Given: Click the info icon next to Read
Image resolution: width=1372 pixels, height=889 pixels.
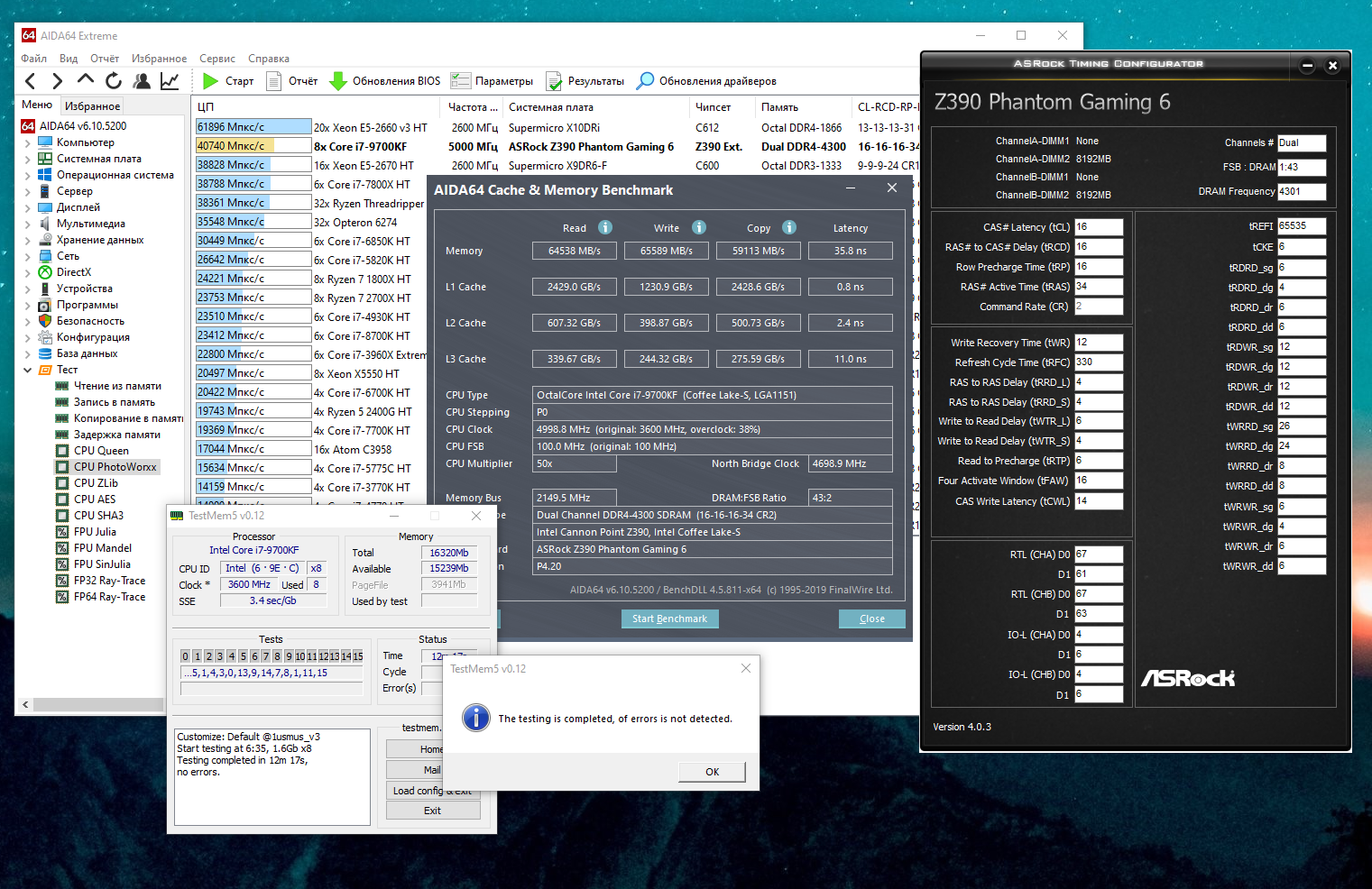Looking at the screenshot, I should coord(605,227).
